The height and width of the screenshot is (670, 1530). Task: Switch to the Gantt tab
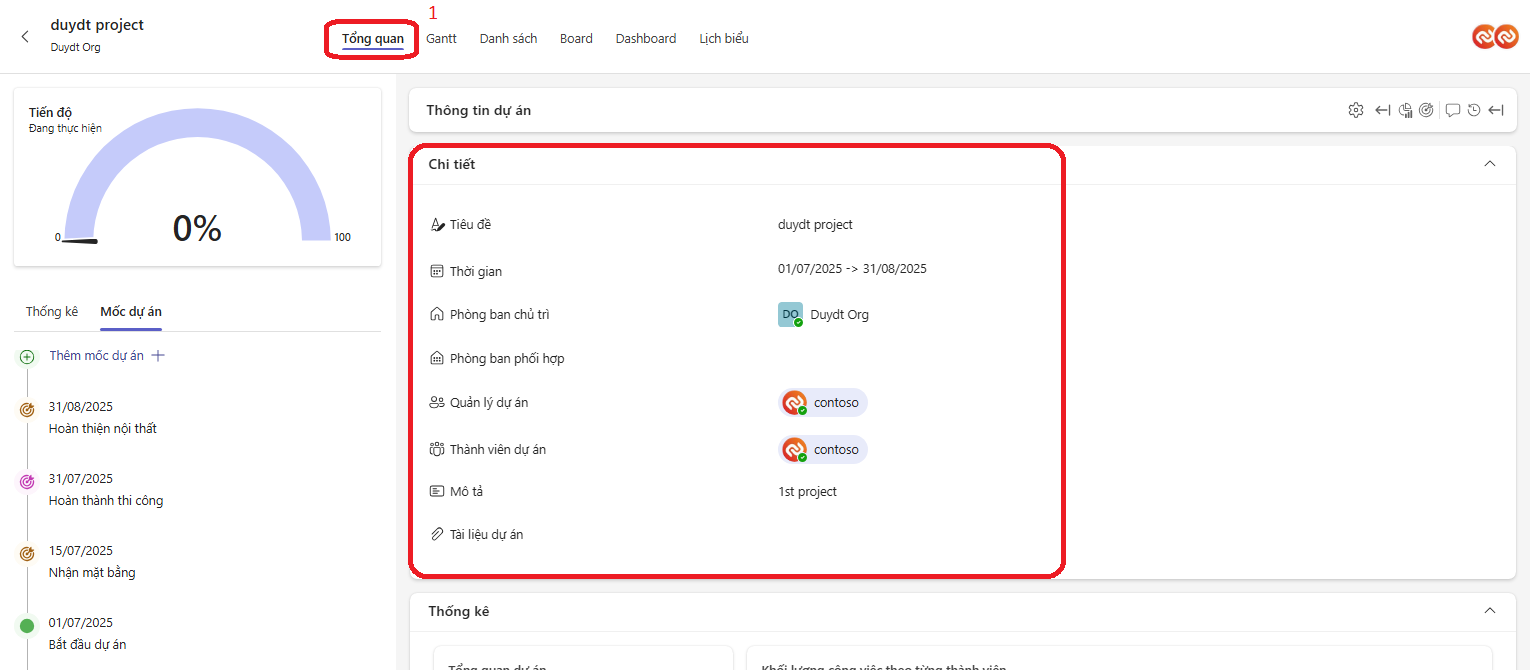(x=441, y=39)
